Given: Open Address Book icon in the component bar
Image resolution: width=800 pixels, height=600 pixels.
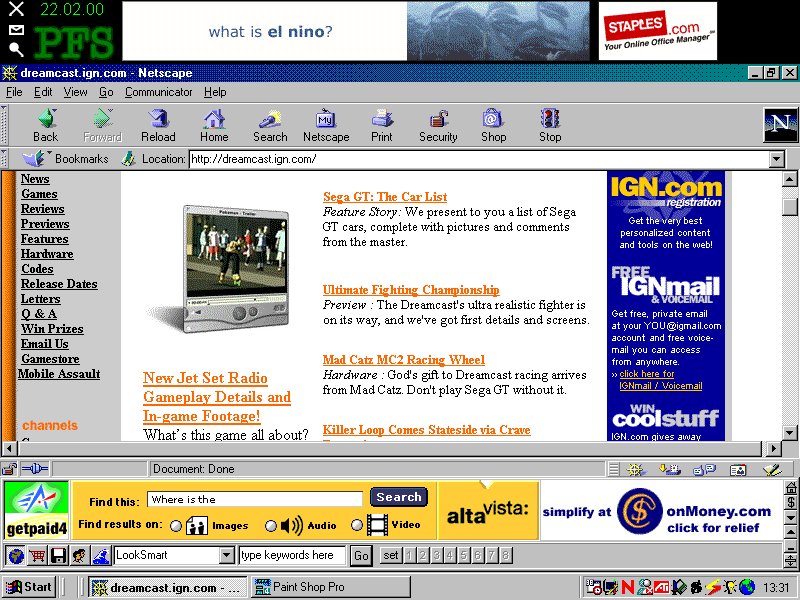Looking at the screenshot, I should (738, 469).
